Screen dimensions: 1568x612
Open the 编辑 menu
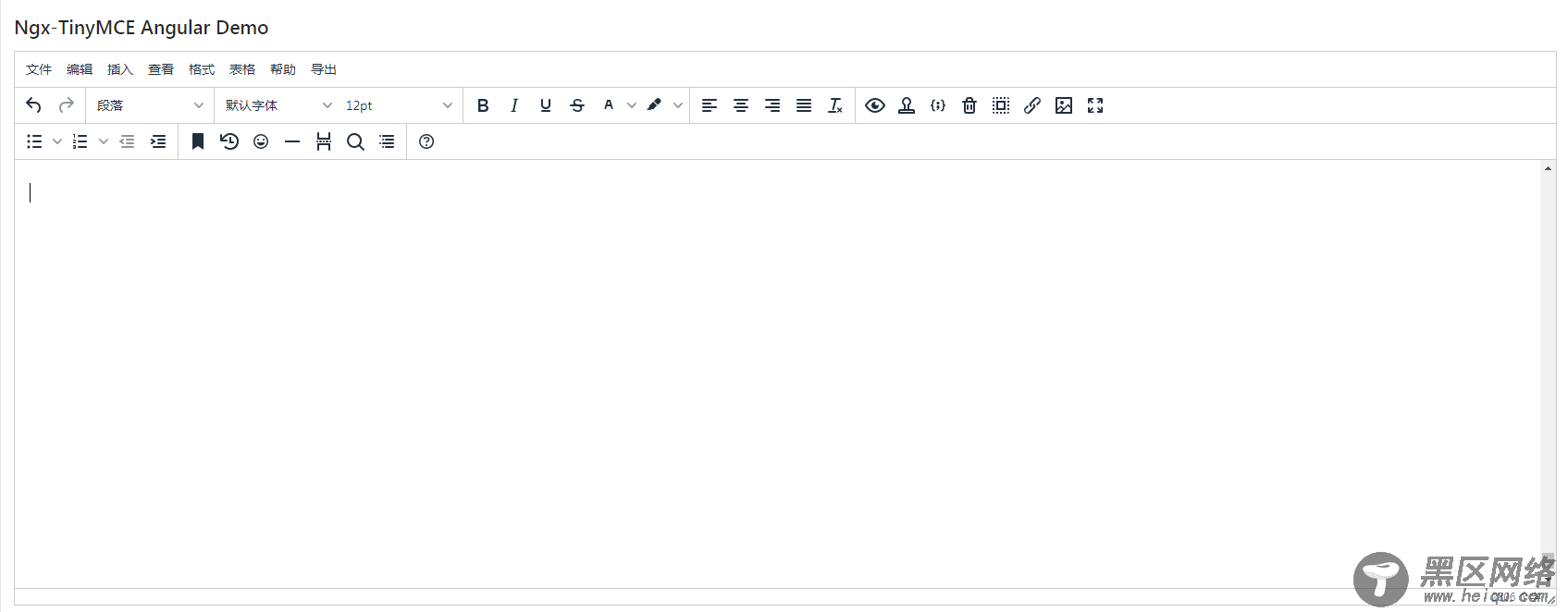(x=80, y=69)
